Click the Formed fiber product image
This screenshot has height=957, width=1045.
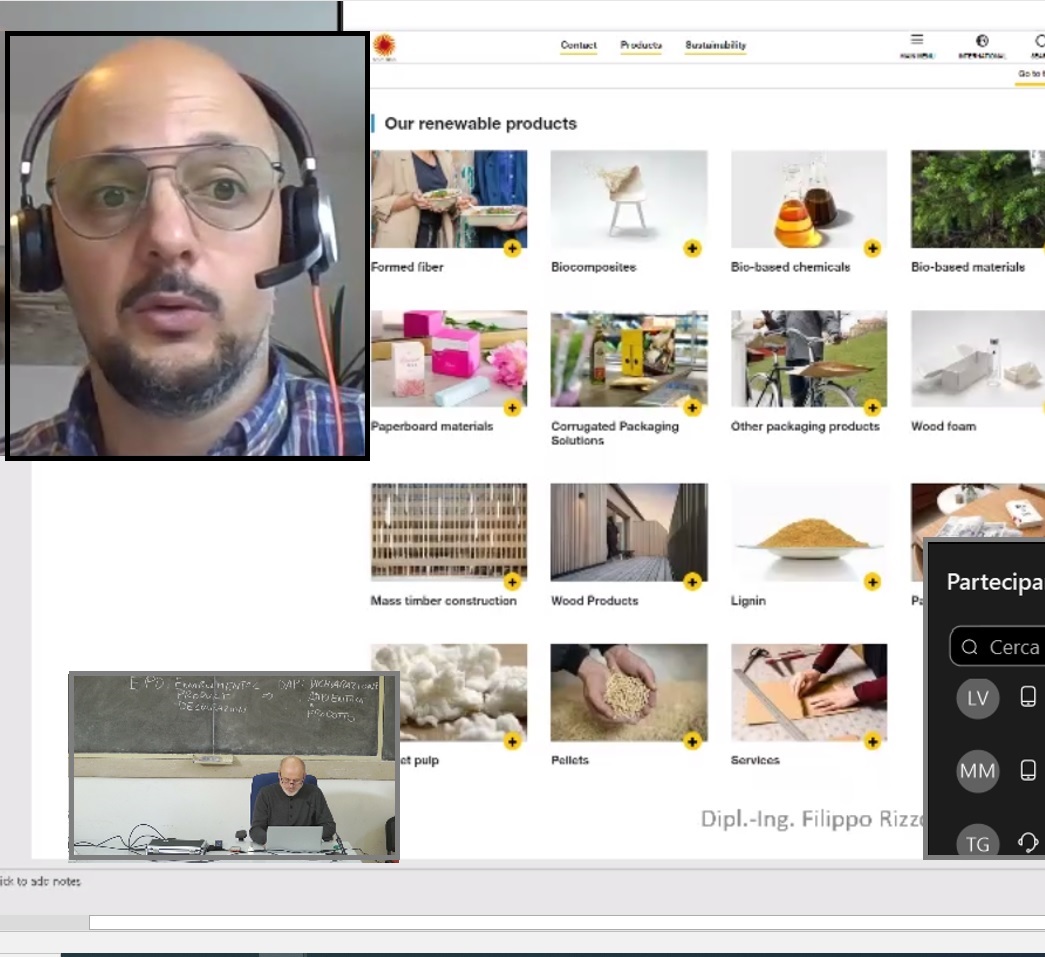click(449, 199)
